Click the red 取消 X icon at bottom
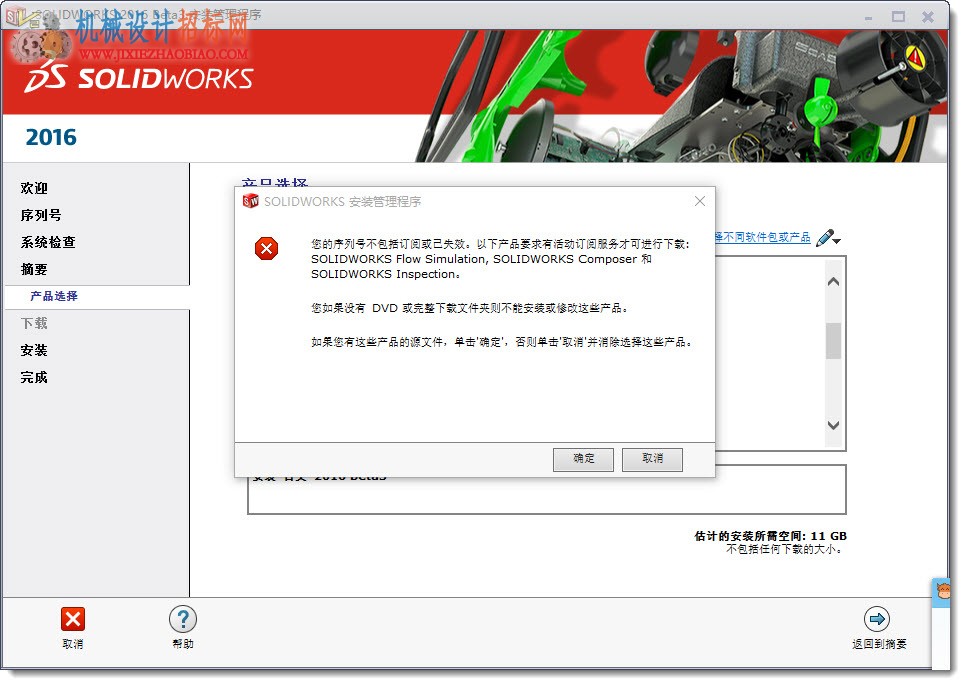This screenshot has width=965, height=685. (x=73, y=619)
